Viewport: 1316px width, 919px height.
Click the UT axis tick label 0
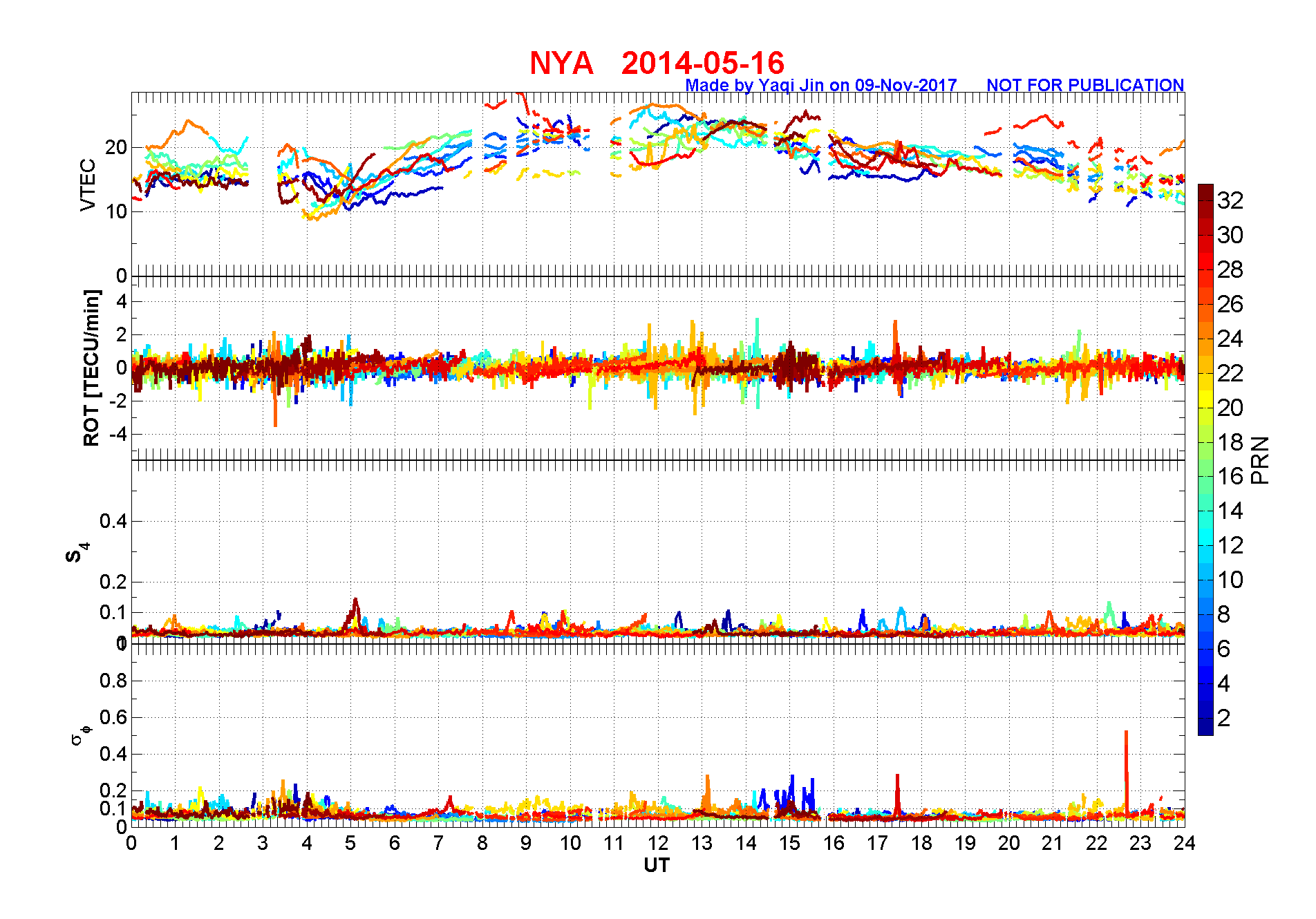point(131,843)
